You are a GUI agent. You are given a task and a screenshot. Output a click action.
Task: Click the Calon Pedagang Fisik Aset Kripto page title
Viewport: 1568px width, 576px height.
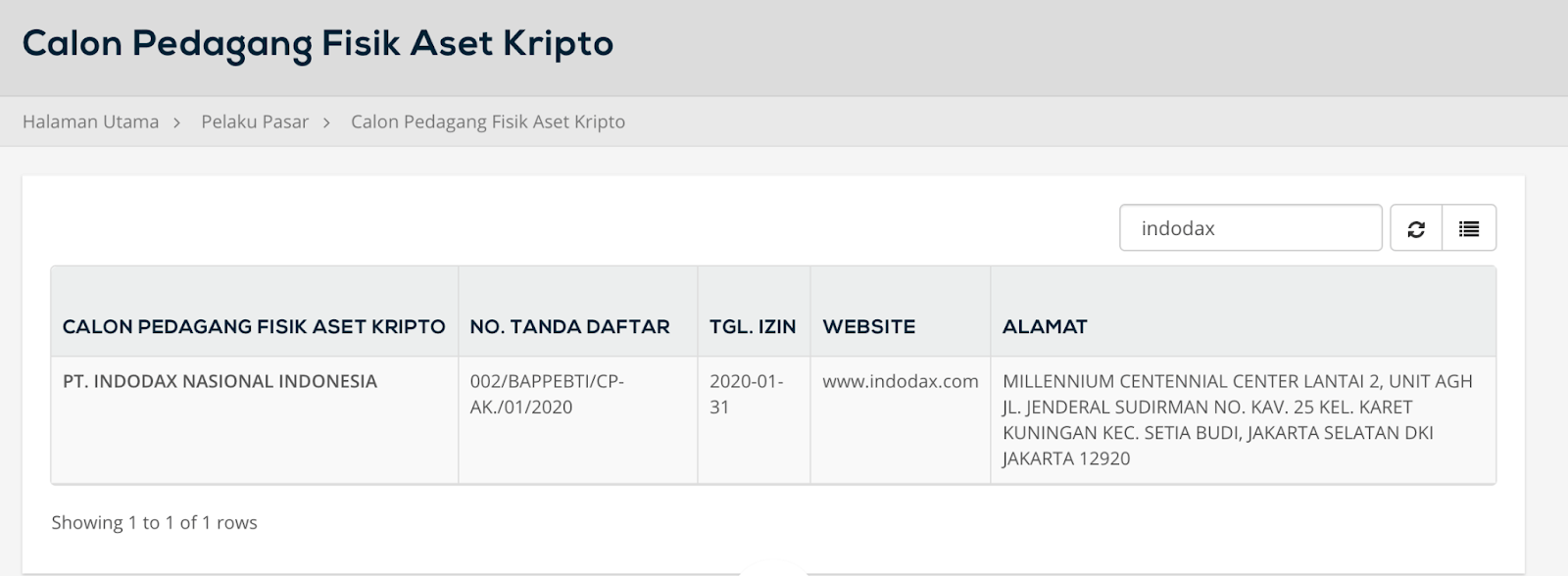(318, 44)
